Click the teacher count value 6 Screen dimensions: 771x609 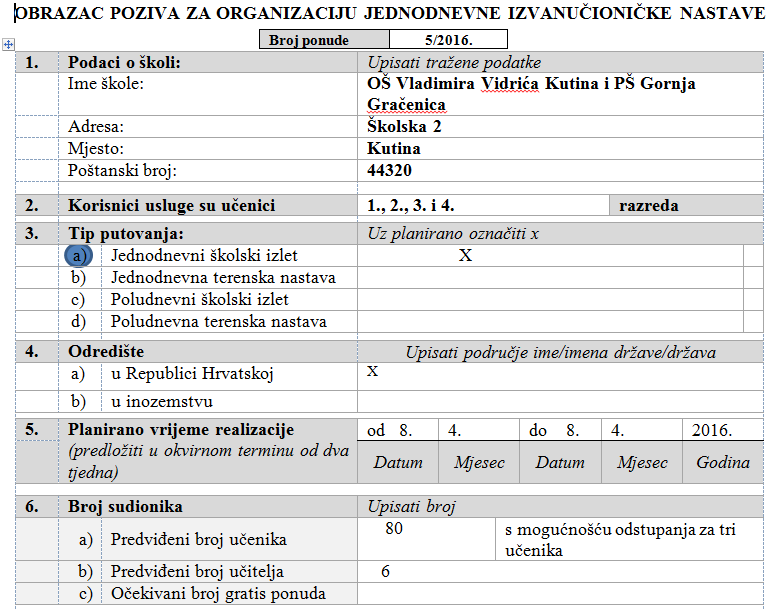click(x=385, y=571)
